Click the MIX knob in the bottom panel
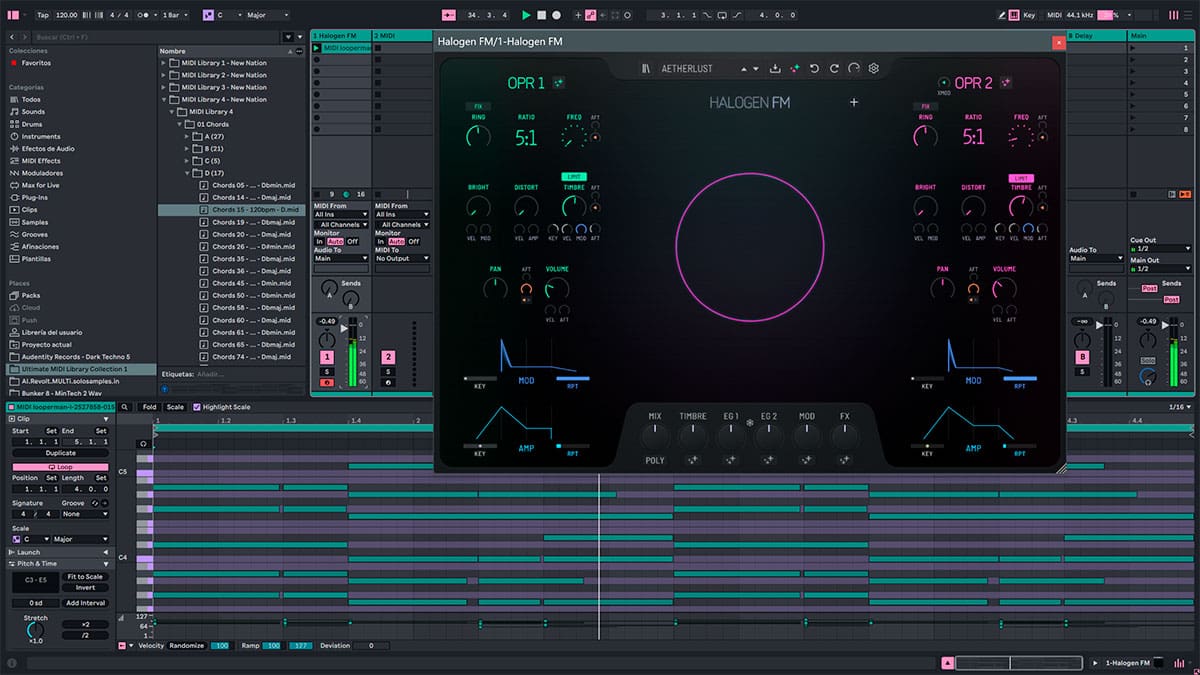Image resolution: width=1200 pixels, height=675 pixels. pos(654,435)
